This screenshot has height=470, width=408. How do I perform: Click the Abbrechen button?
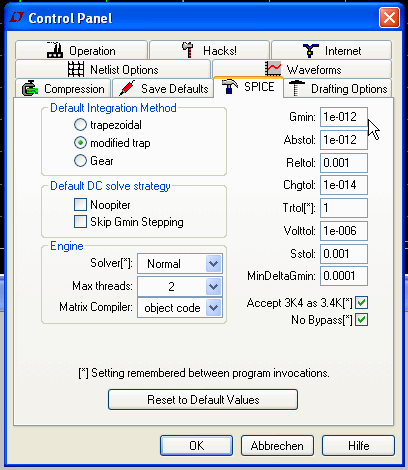click(x=277, y=445)
